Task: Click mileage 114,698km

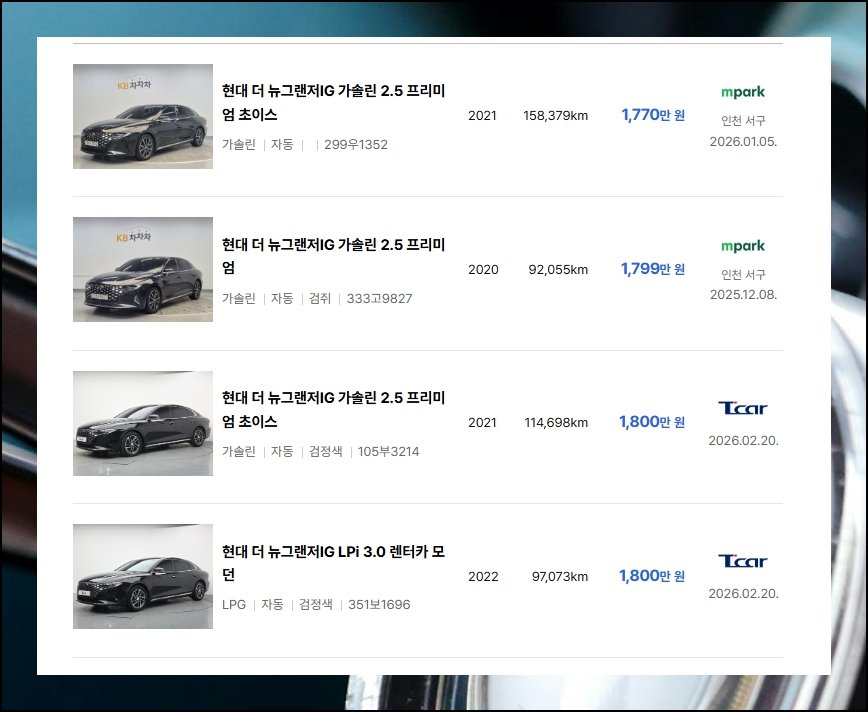Action: point(556,423)
